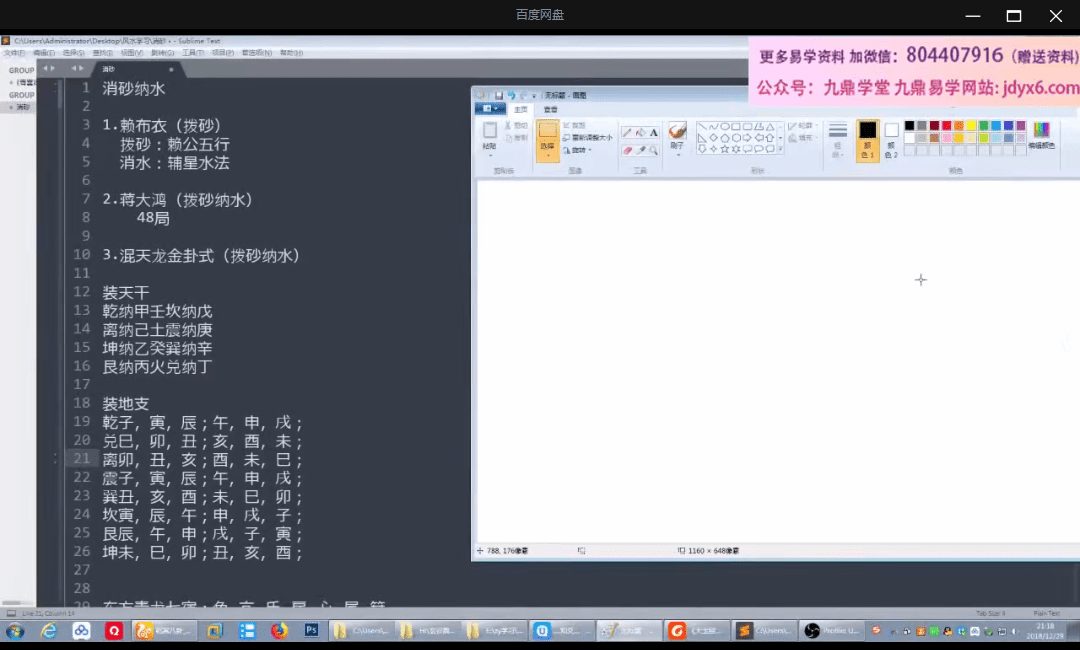This screenshot has width=1080, height=650.
Task: Open the Select tool dropdown arrow
Action: (x=548, y=155)
